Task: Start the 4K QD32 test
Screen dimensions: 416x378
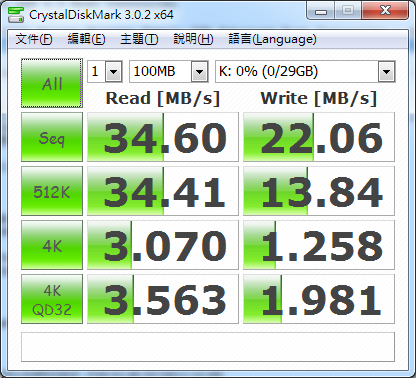Action: [52, 299]
